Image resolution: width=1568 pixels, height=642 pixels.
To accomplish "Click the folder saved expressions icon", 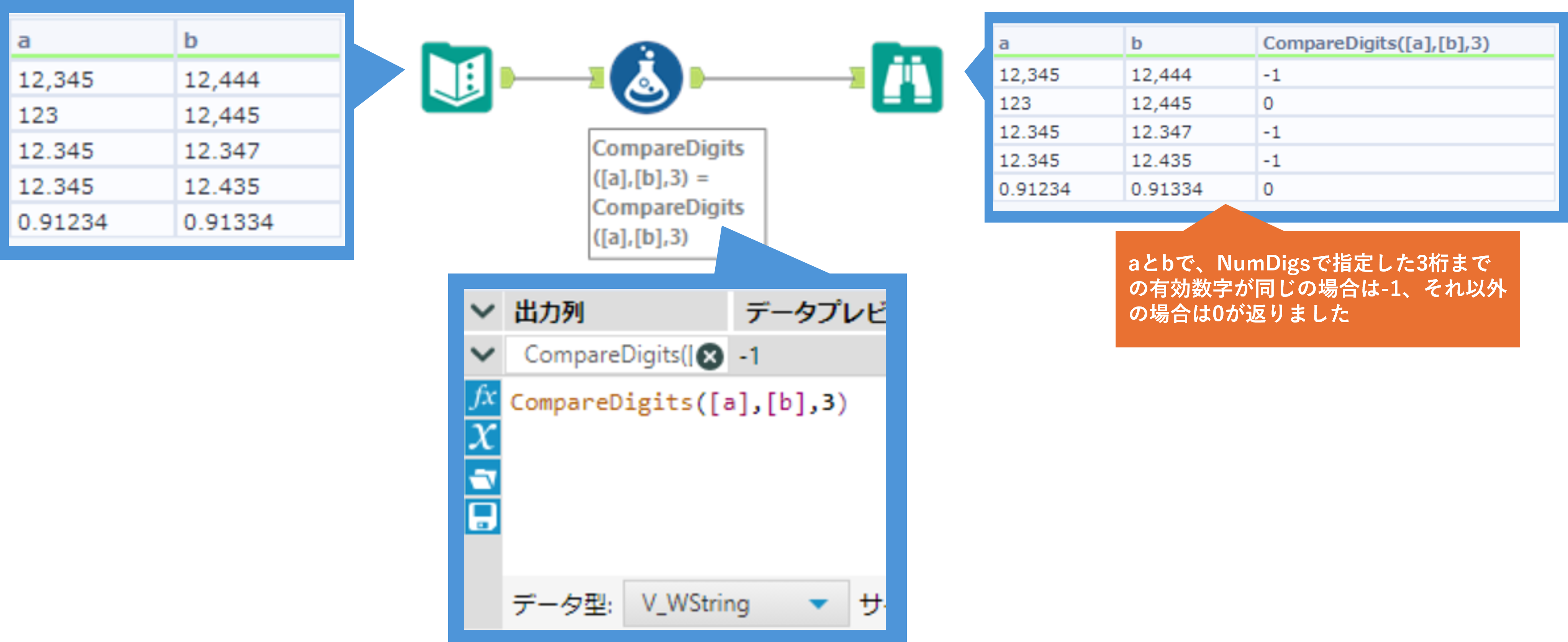I will click(x=483, y=478).
